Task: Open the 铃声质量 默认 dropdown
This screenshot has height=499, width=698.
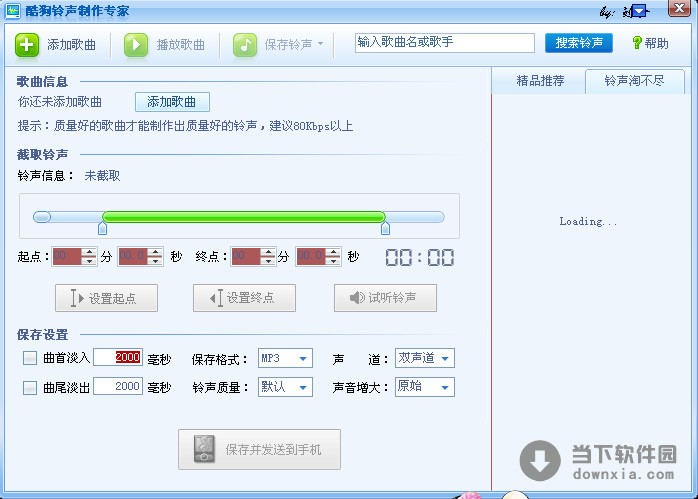Action: point(285,387)
